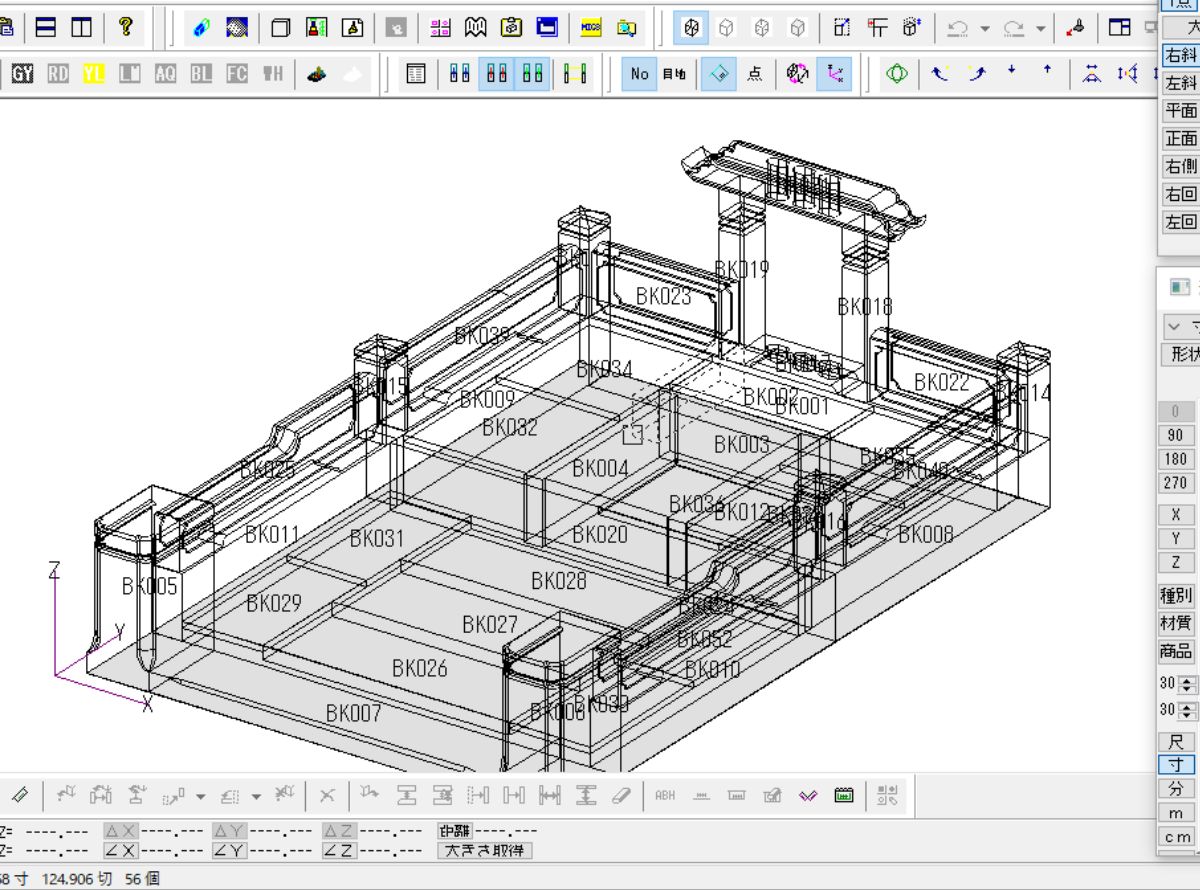Open the redo history dropdown arrow
The height and width of the screenshot is (890, 1200).
click(1041, 29)
